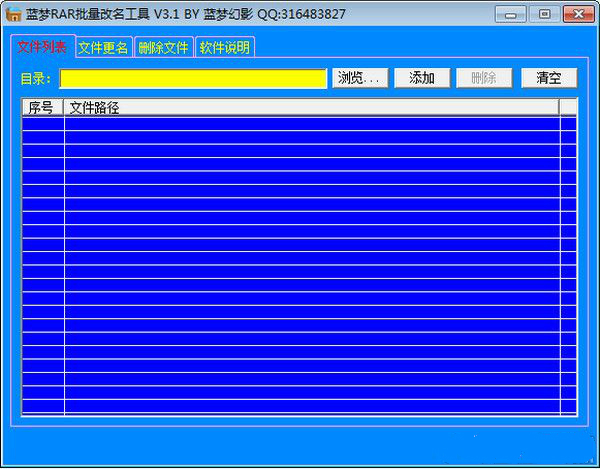Screen dimensions: 600x469
Task: Close the window
Action: click(579, 15)
